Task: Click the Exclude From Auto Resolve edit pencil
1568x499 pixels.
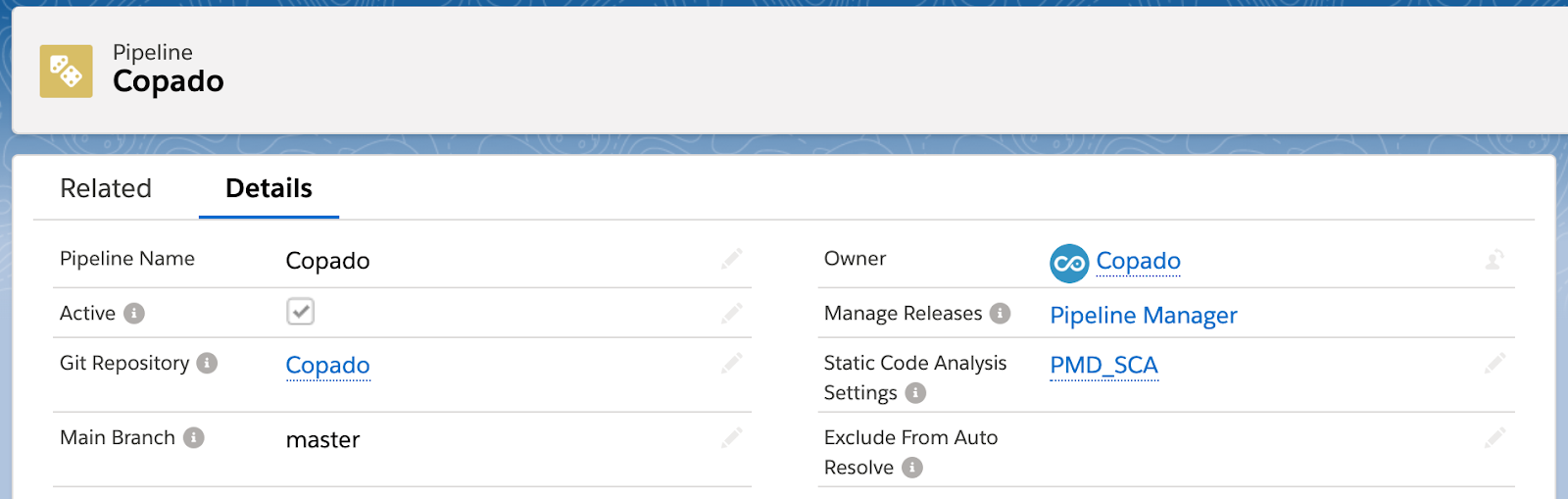Action: click(1494, 438)
